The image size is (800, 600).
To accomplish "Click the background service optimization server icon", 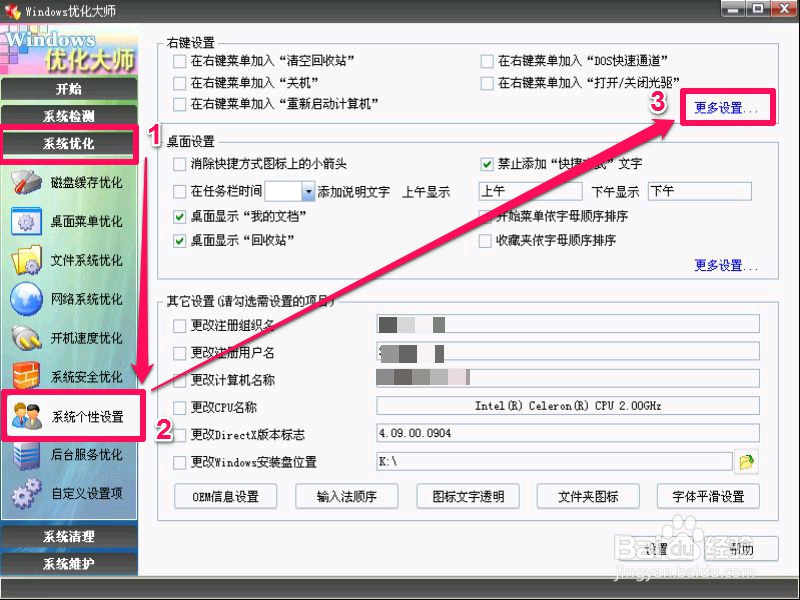I will click(26, 455).
